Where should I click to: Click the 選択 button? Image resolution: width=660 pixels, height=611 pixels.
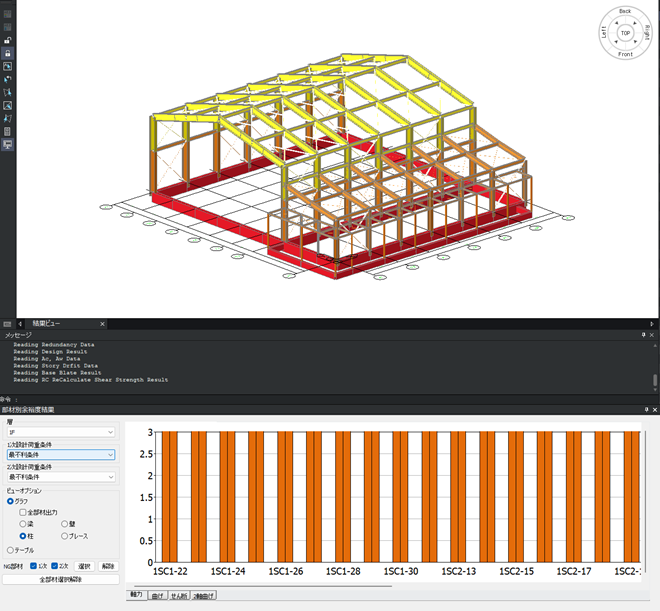click(x=85, y=566)
